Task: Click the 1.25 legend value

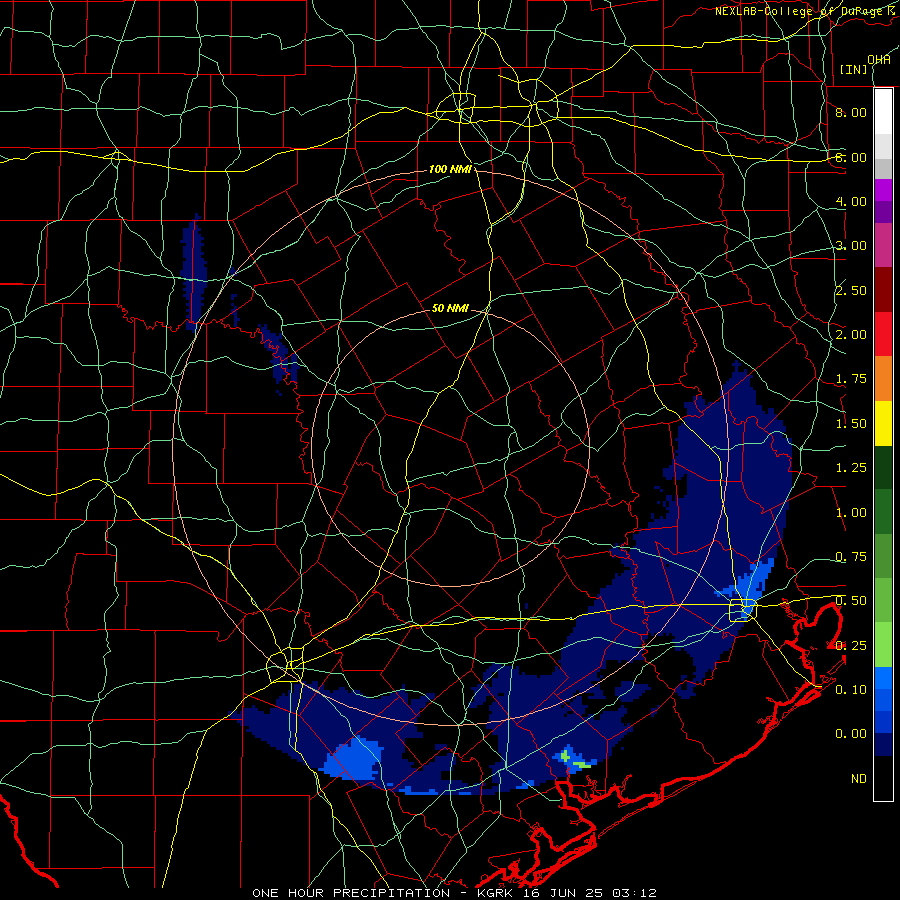Action: click(x=851, y=468)
